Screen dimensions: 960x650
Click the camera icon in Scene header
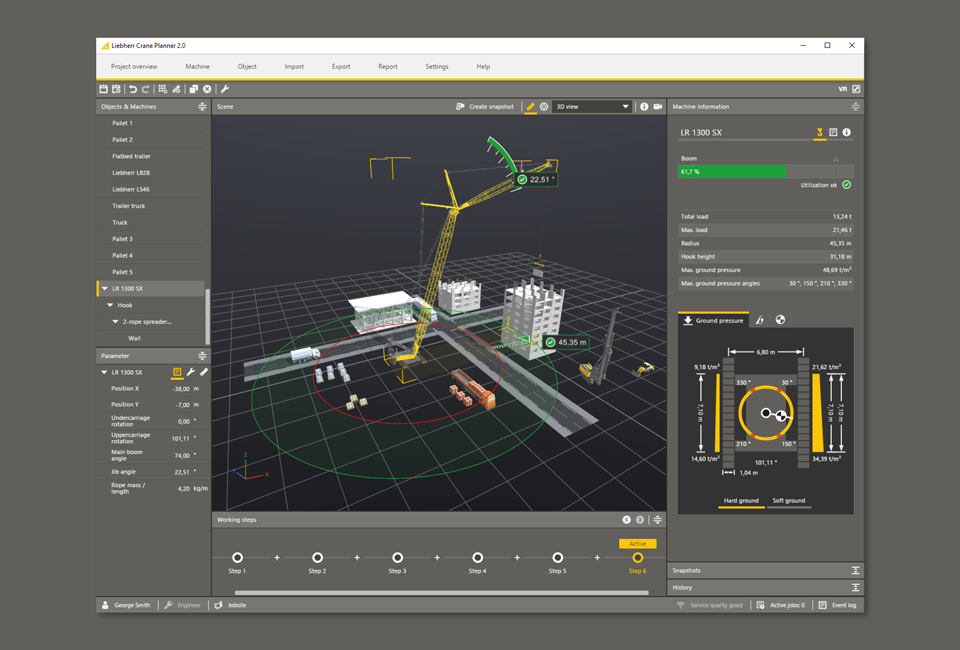tap(658, 106)
